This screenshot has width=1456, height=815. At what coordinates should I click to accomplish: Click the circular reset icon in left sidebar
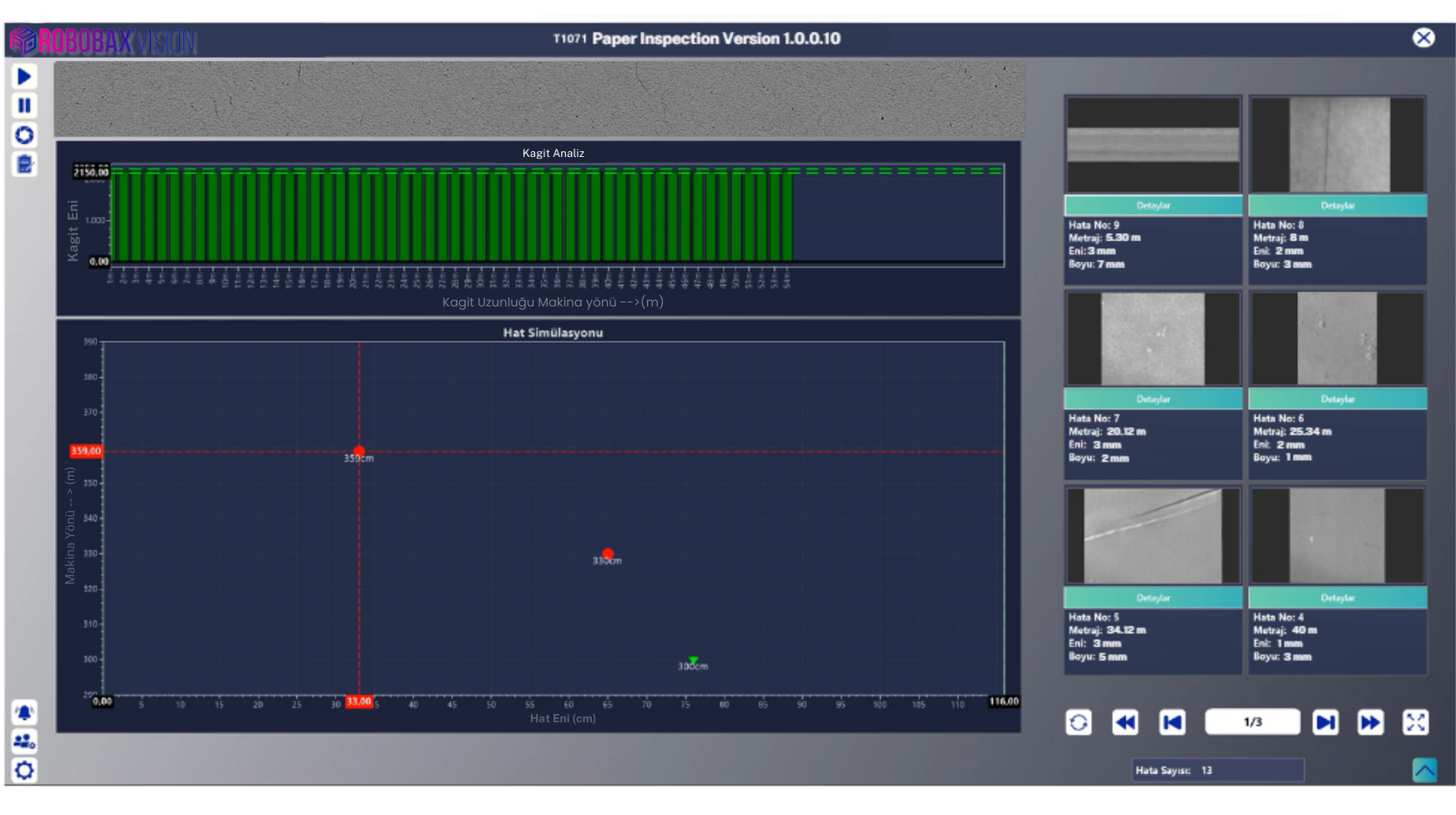(24, 134)
